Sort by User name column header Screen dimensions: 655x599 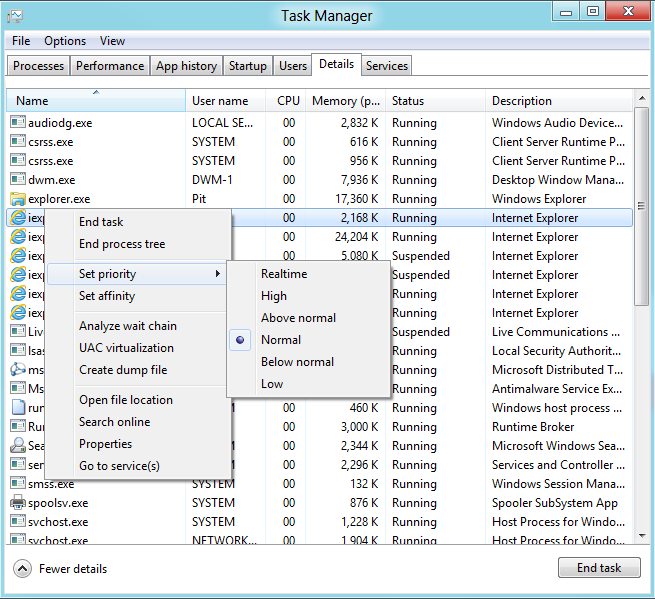pyautogui.click(x=226, y=101)
